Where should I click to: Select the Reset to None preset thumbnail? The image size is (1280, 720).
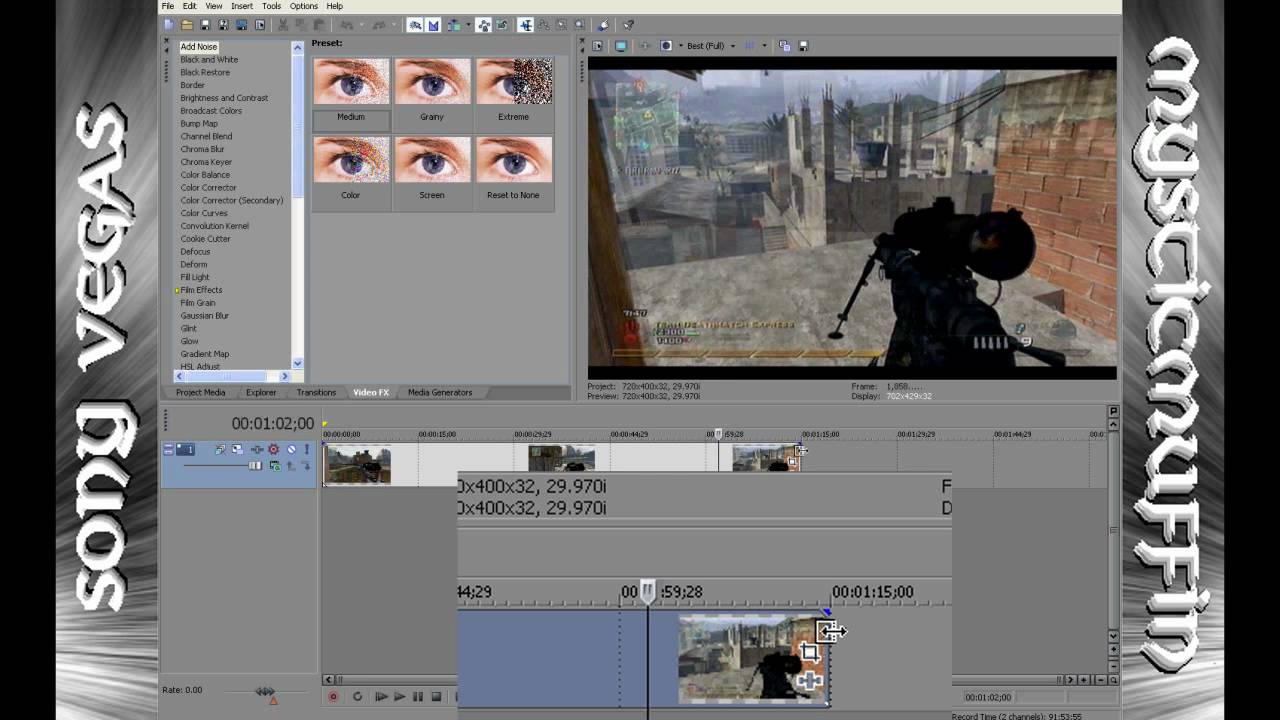point(513,160)
